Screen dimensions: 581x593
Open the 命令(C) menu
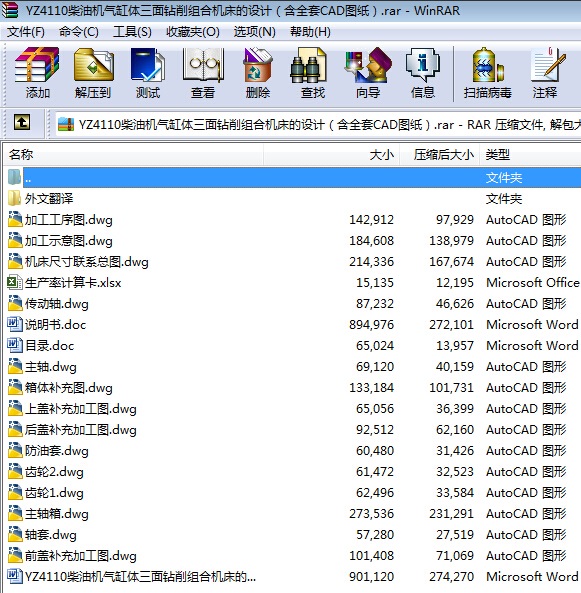click(x=79, y=32)
